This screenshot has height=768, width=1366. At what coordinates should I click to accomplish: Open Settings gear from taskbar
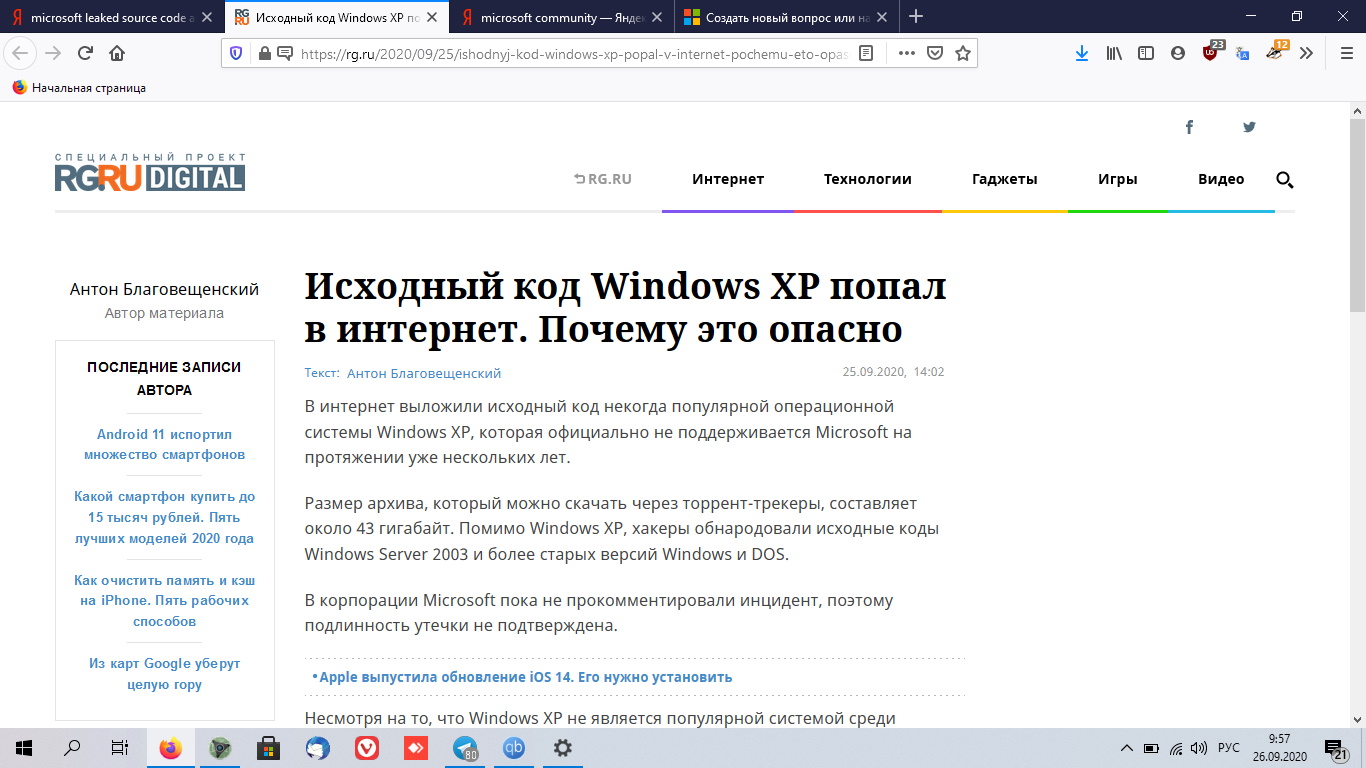click(x=563, y=748)
